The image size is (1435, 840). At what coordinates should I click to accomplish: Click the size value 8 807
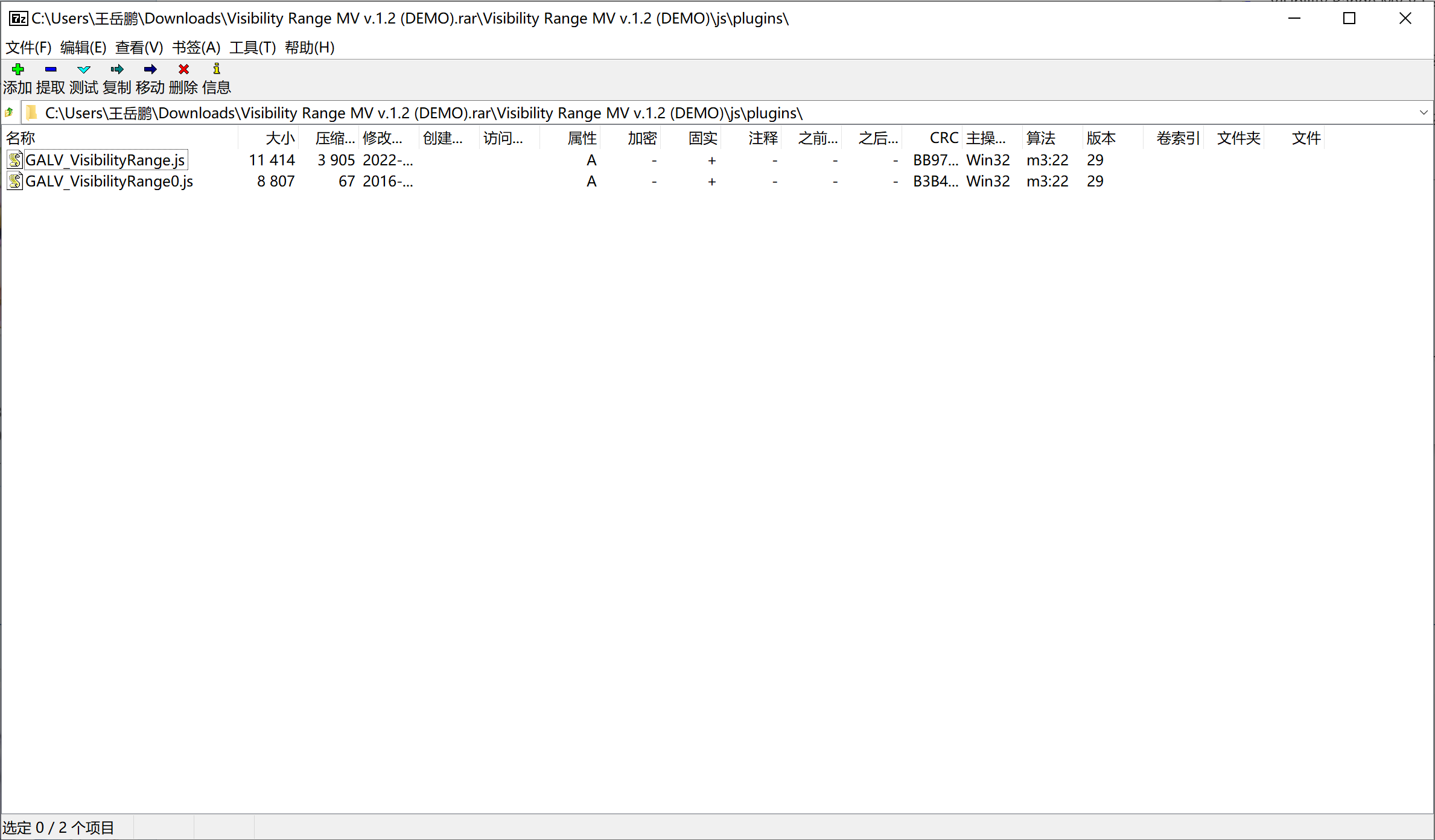pyautogui.click(x=276, y=181)
